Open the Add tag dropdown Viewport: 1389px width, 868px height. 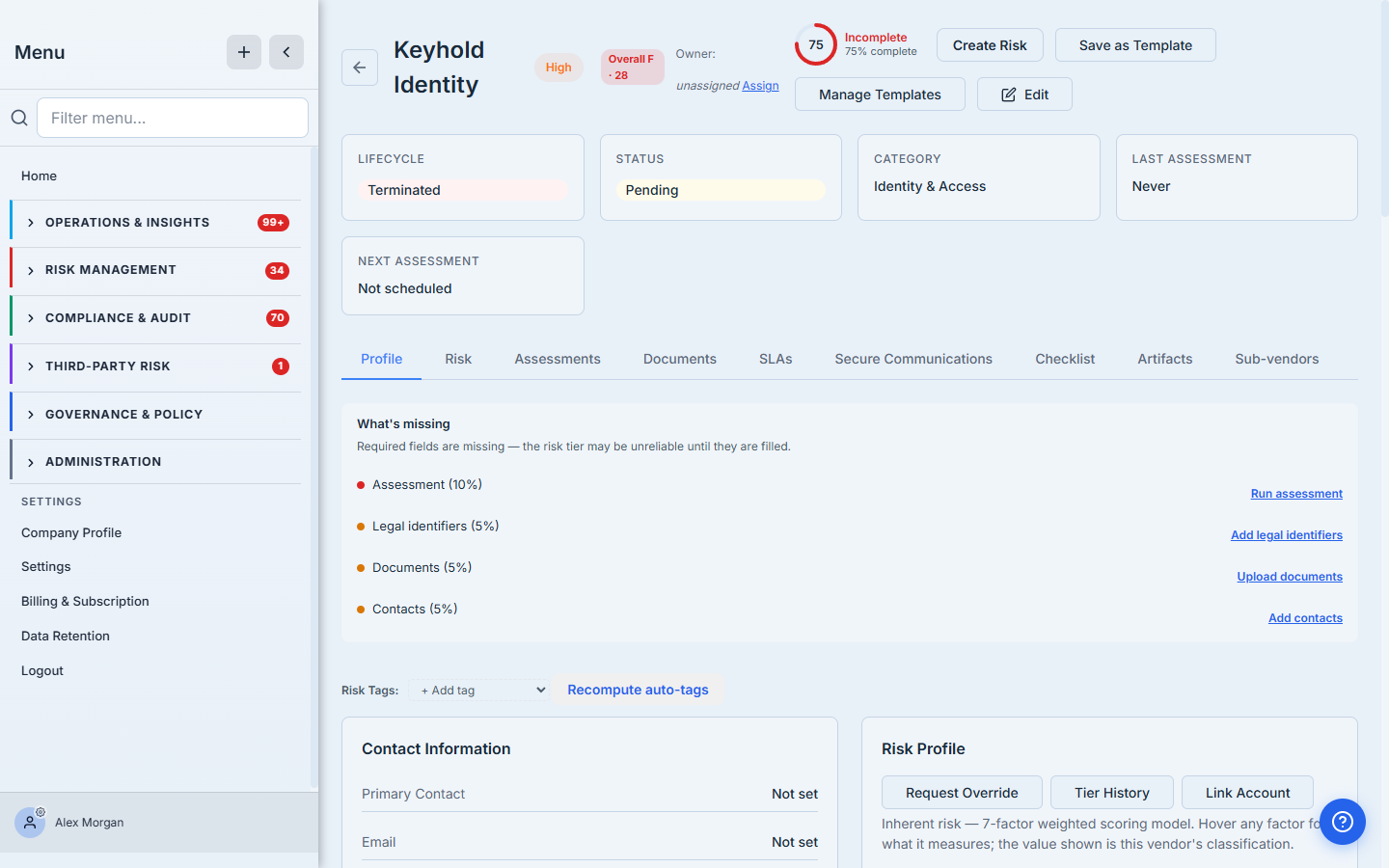[x=479, y=691]
